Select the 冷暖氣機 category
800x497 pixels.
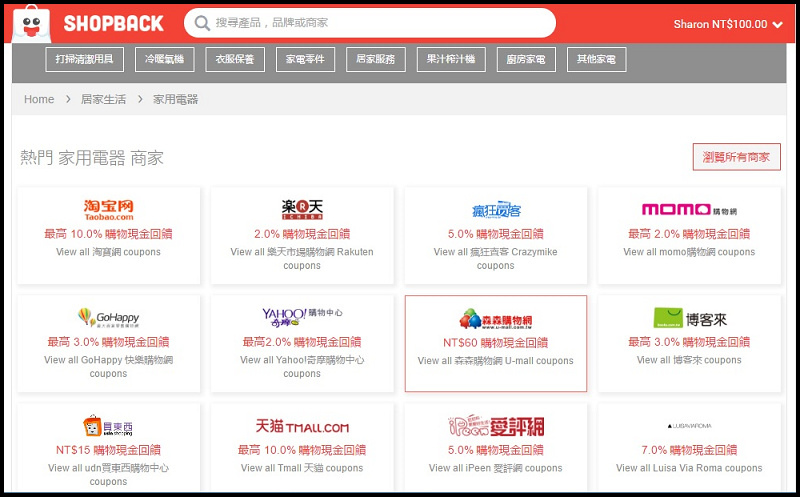tap(164, 59)
